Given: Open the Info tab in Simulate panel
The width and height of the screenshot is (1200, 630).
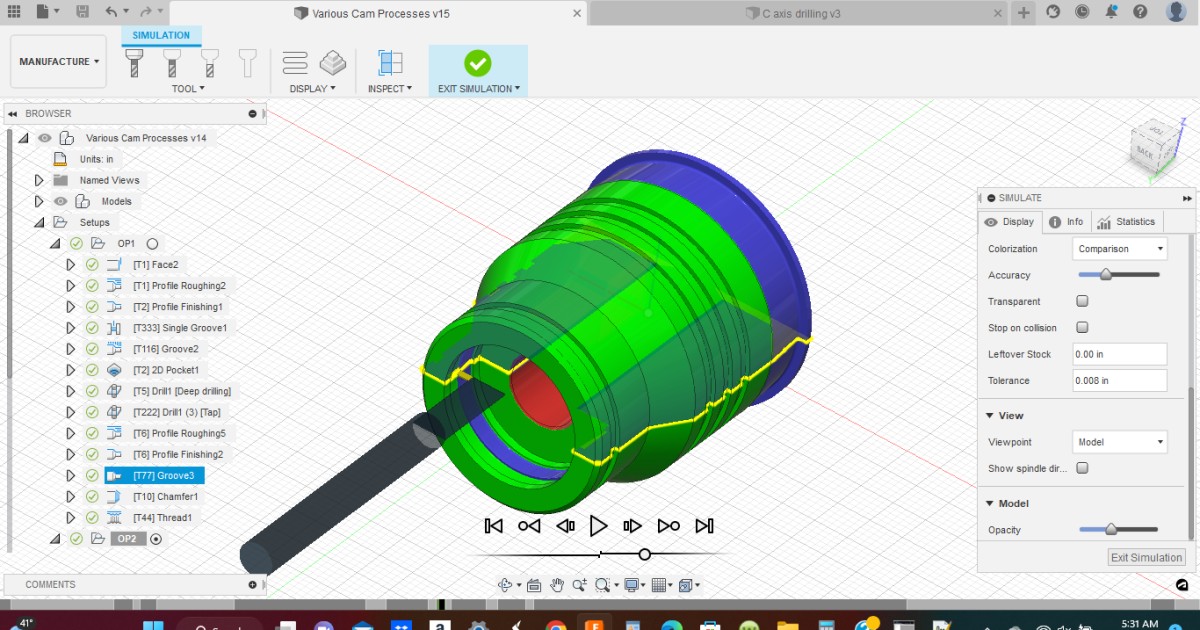Looking at the screenshot, I should coord(1066,221).
